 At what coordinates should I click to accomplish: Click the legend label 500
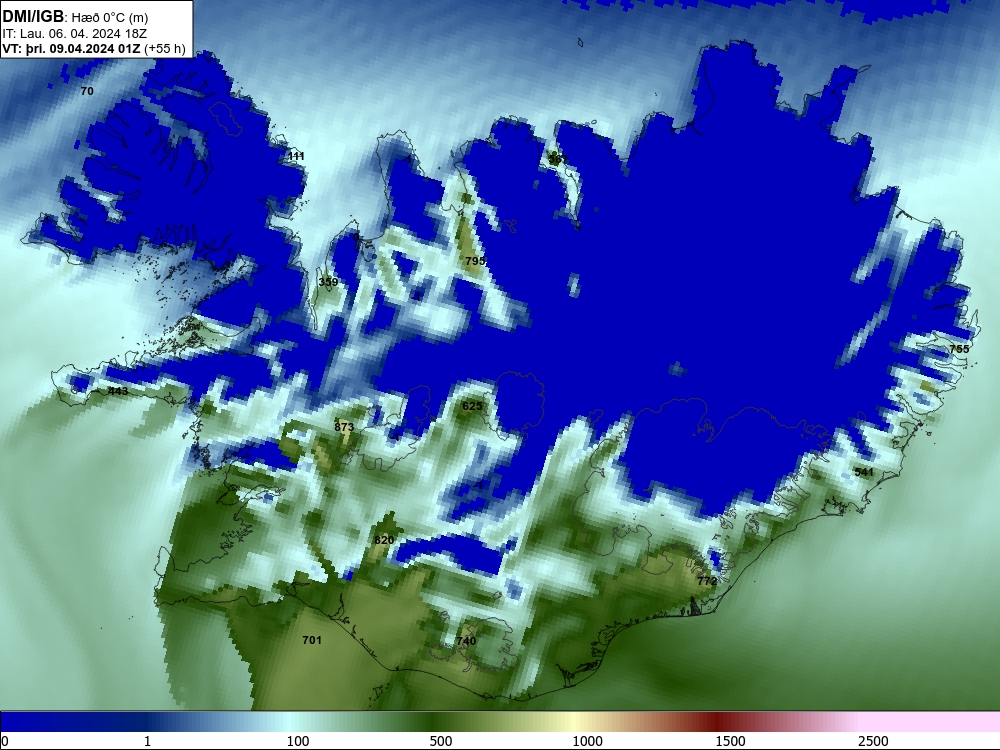[x=441, y=741]
